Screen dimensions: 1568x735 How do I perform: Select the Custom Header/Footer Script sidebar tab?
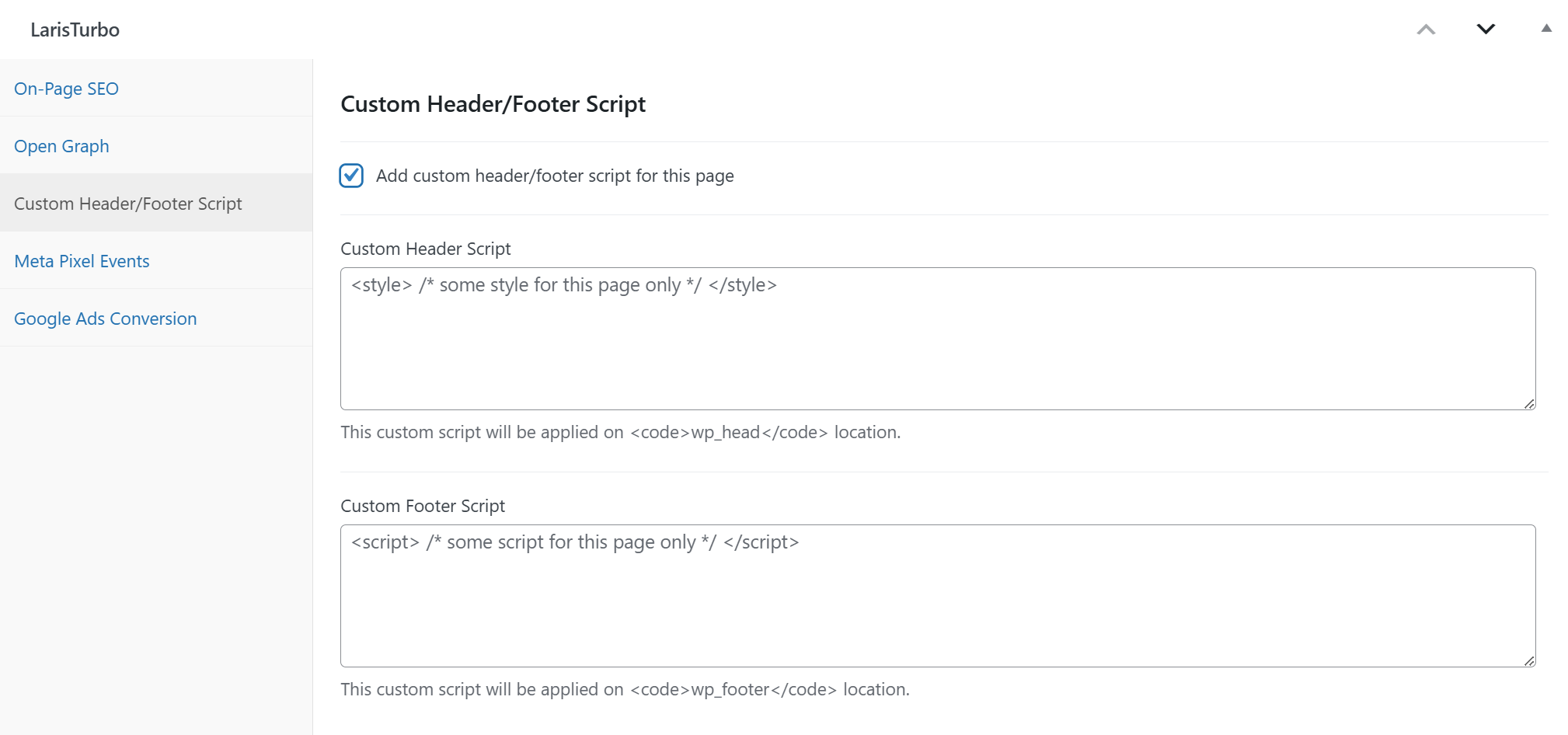(x=128, y=204)
